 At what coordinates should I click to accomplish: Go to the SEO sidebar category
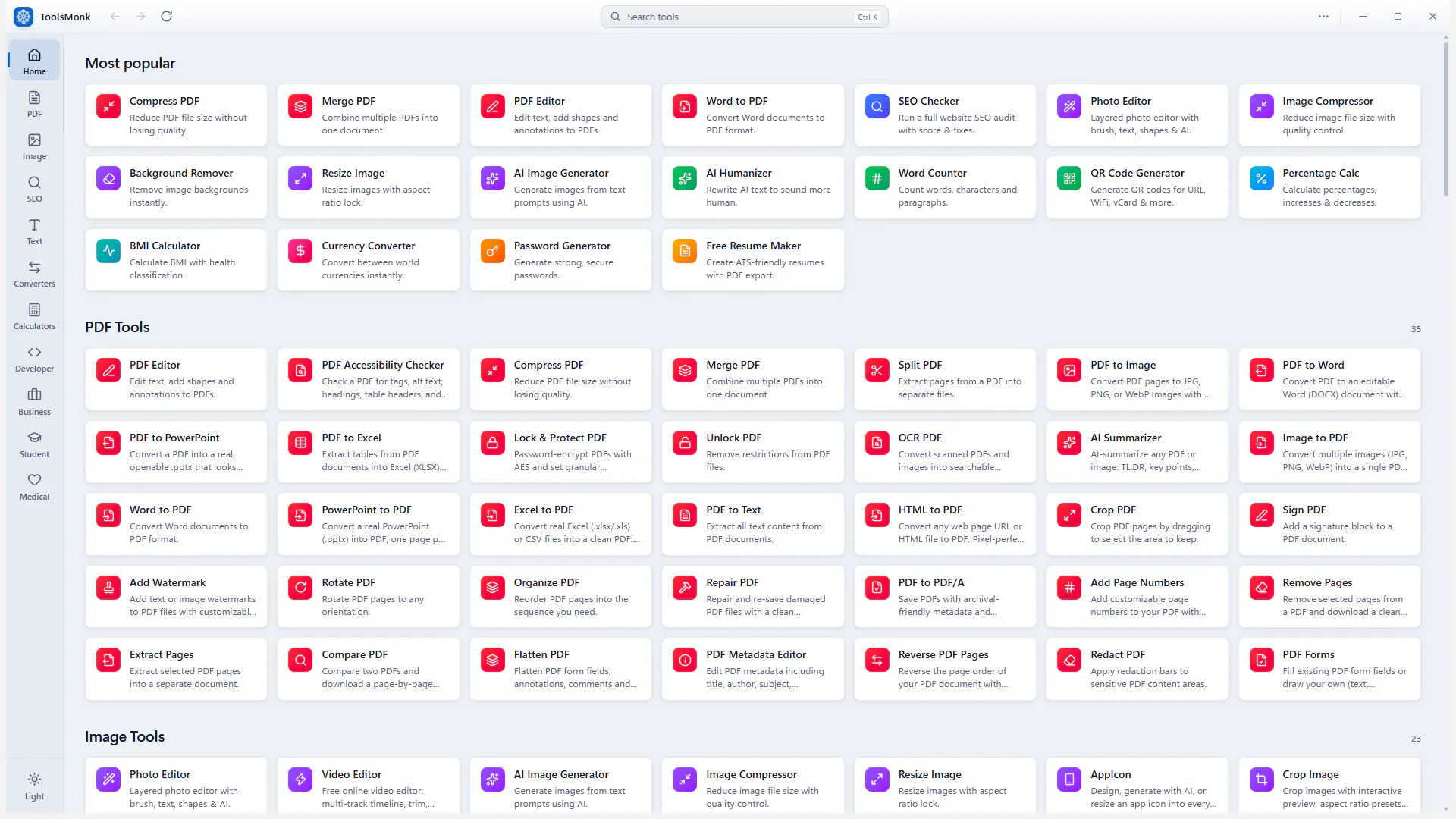(x=34, y=189)
